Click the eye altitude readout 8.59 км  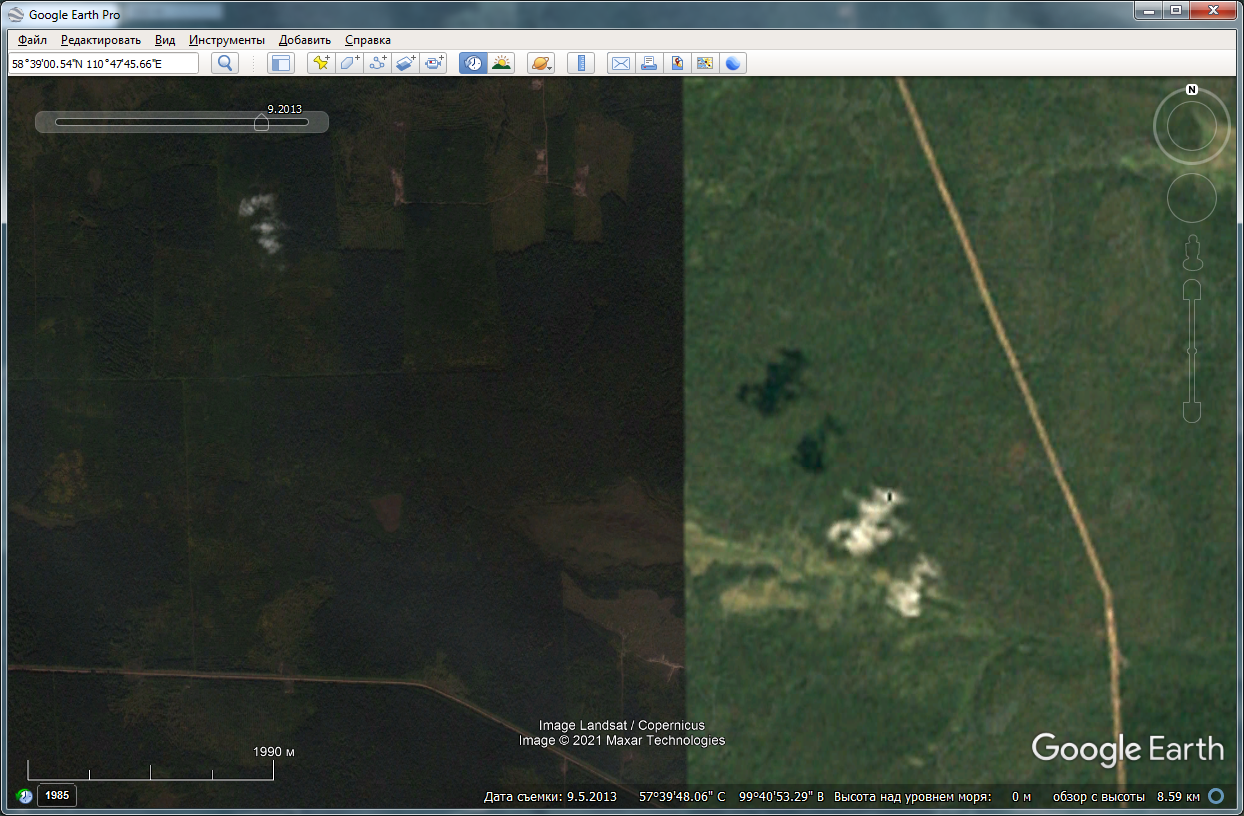1178,797
